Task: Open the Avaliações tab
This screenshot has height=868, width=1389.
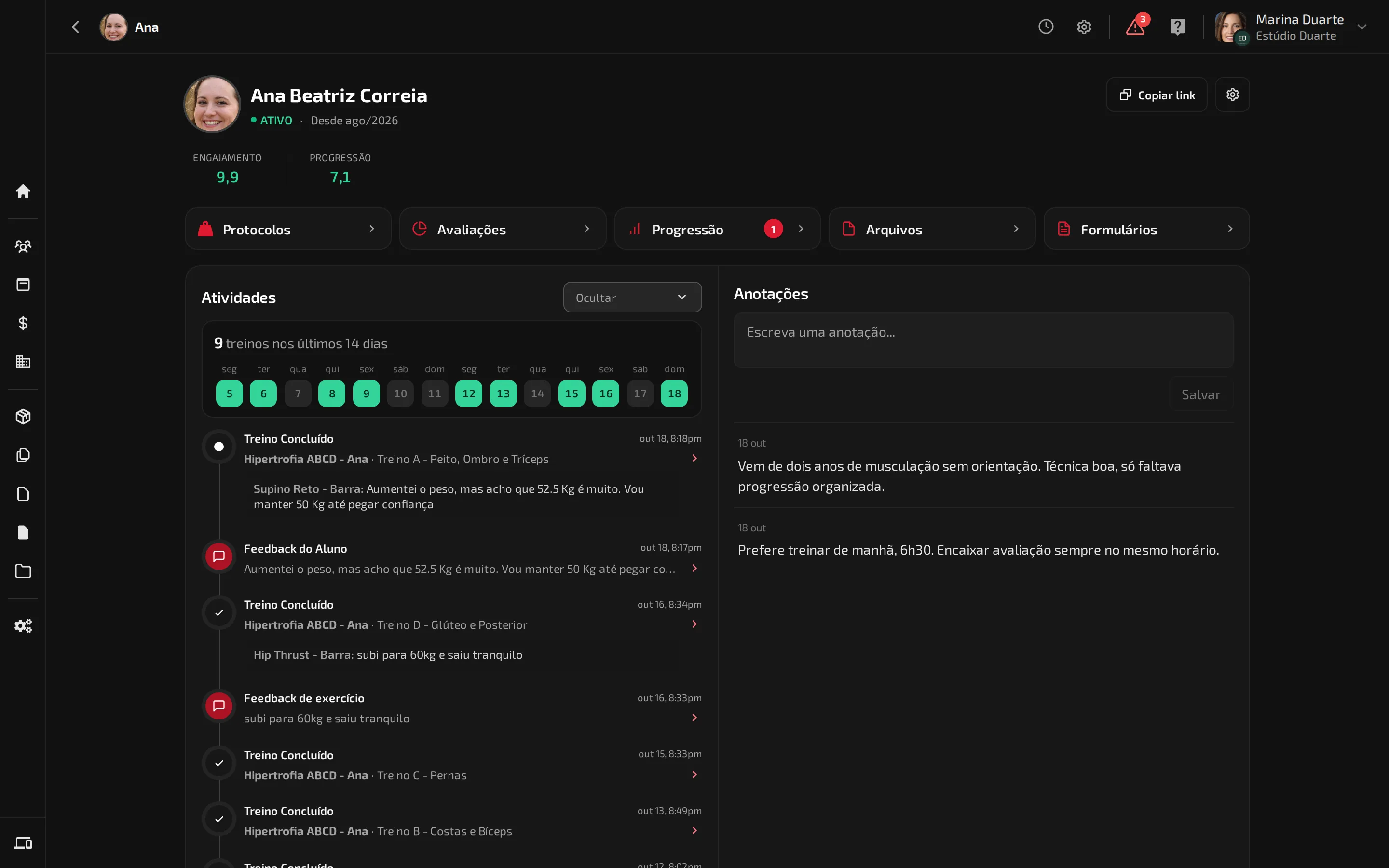Action: click(x=502, y=229)
